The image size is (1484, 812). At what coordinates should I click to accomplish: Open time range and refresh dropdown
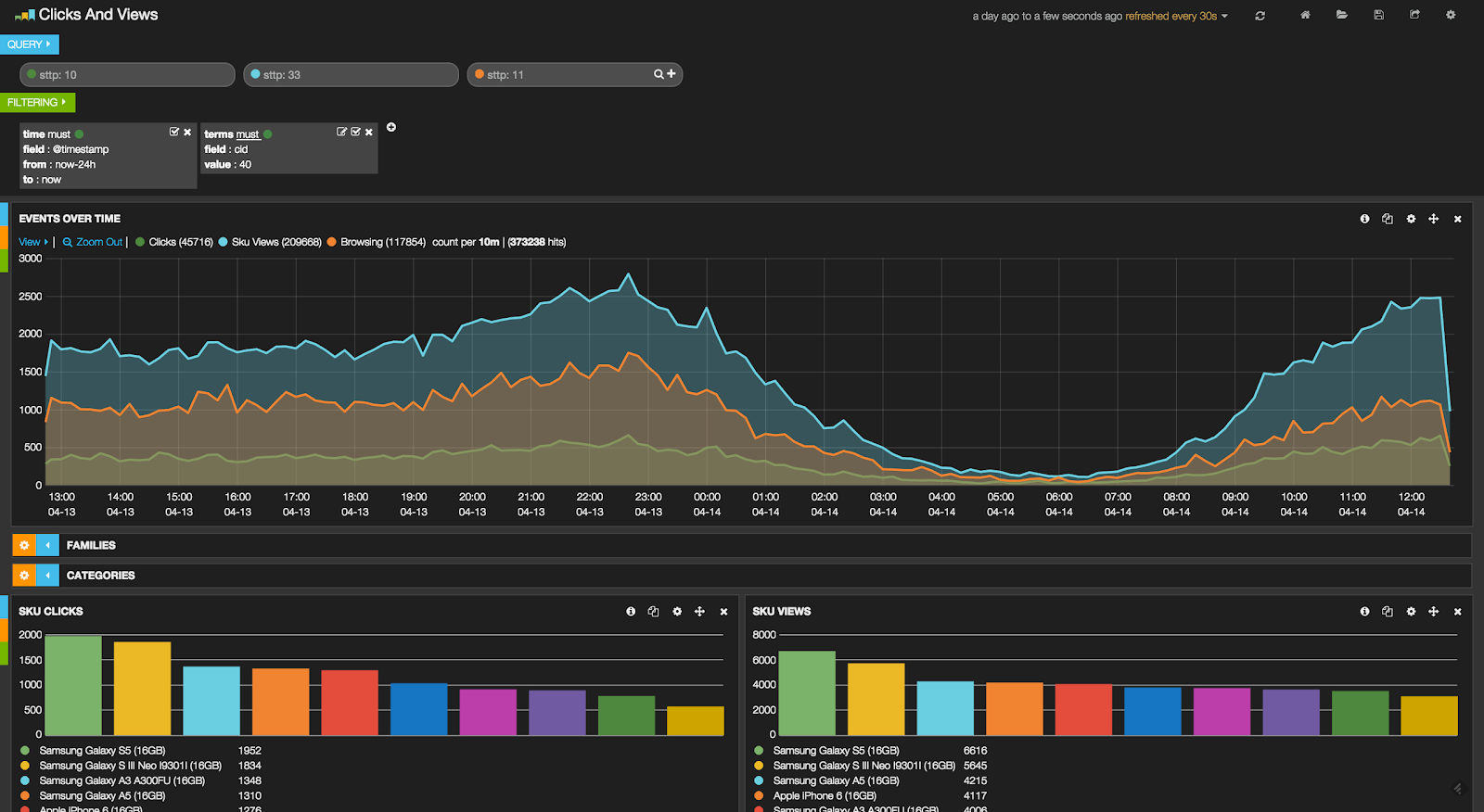[1100, 16]
